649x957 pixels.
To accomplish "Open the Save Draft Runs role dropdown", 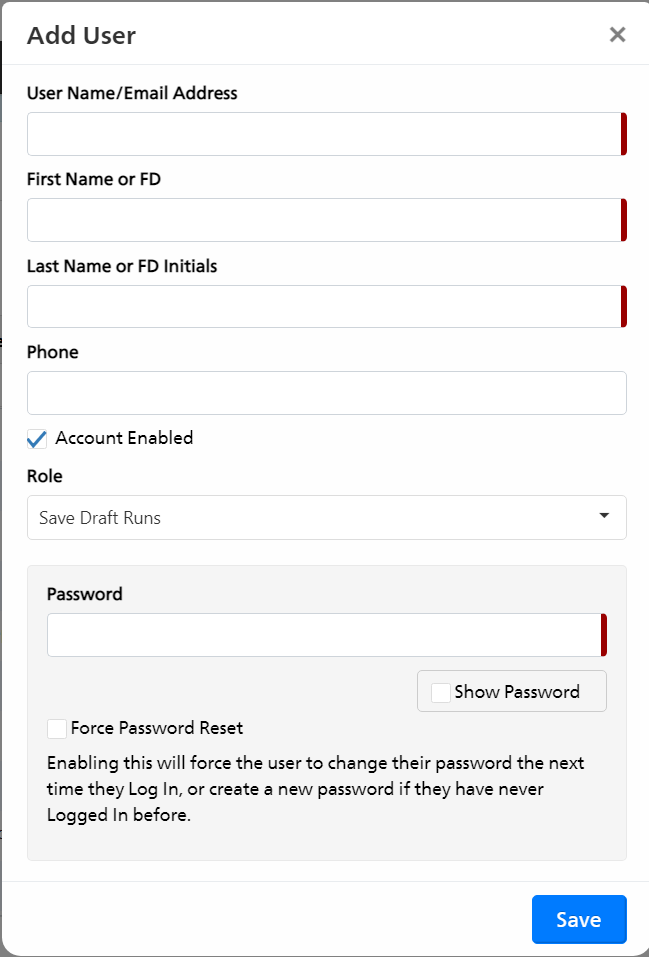I will tap(327, 518).
